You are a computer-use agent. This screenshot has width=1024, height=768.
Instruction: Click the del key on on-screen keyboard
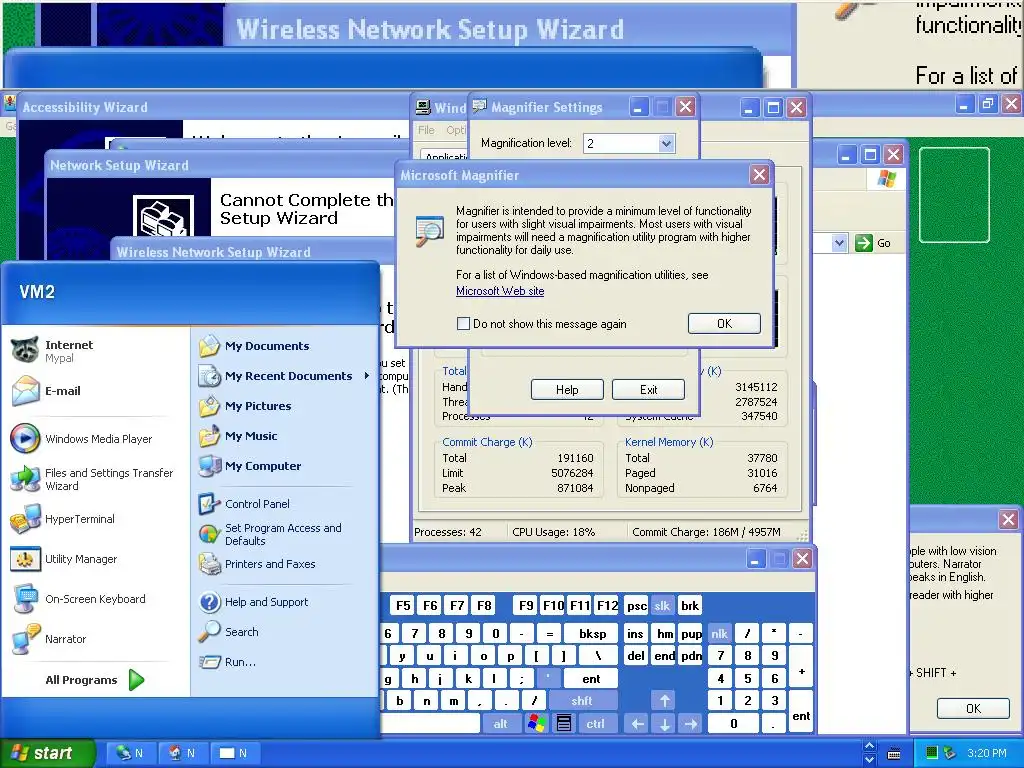coord(636,656)
